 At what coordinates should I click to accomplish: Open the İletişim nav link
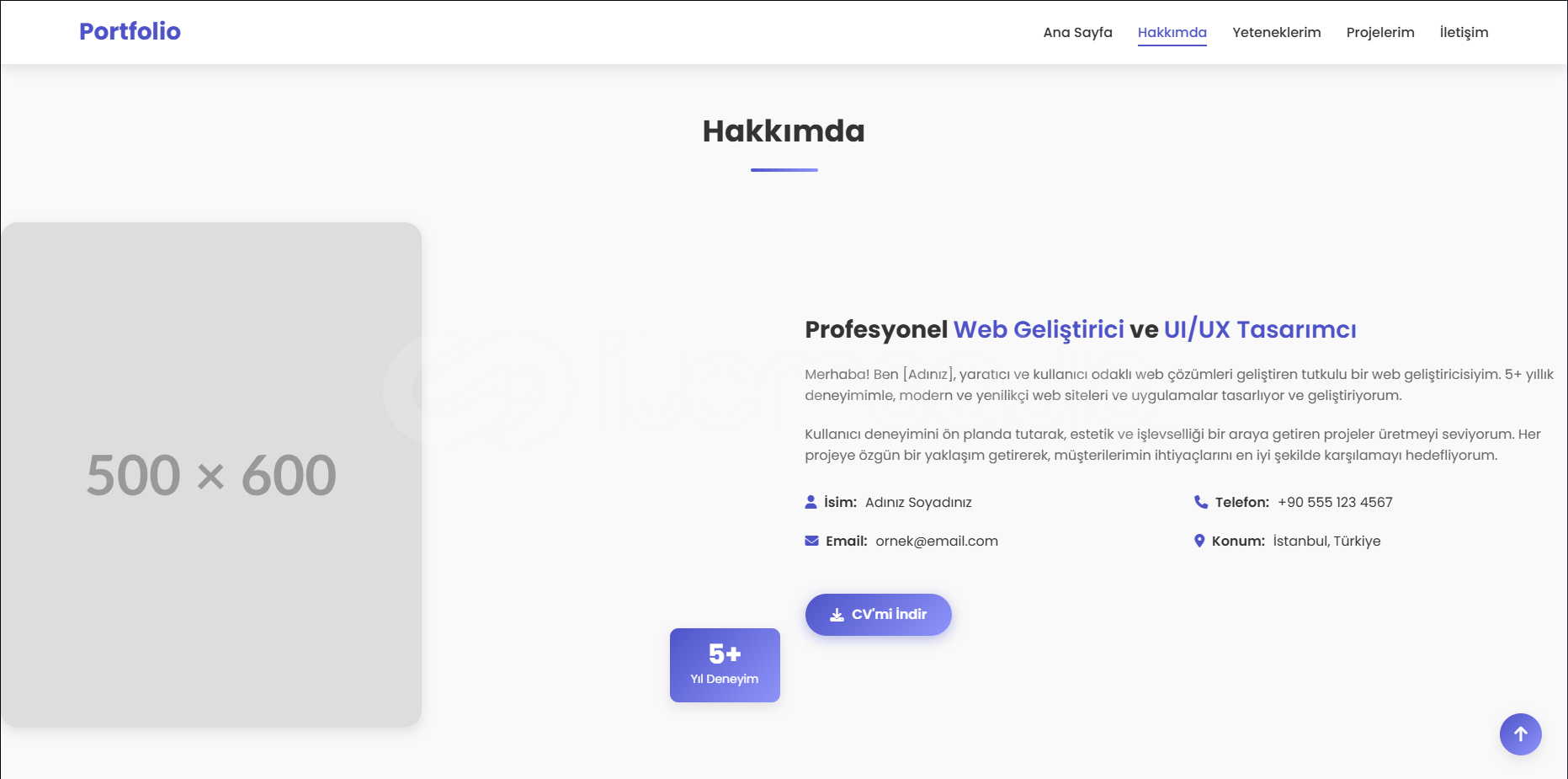[1464, 32]
